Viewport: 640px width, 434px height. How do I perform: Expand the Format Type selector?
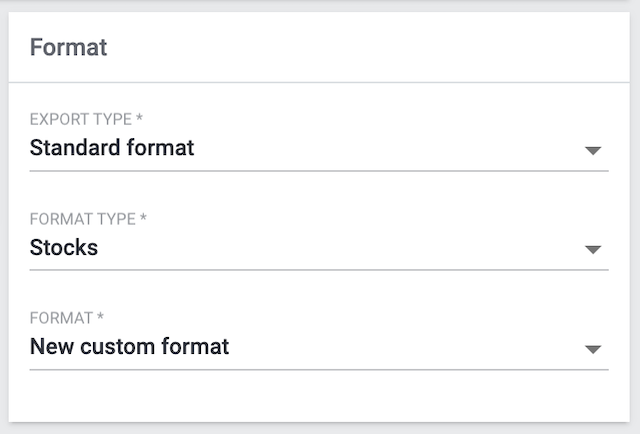(318, 248)
